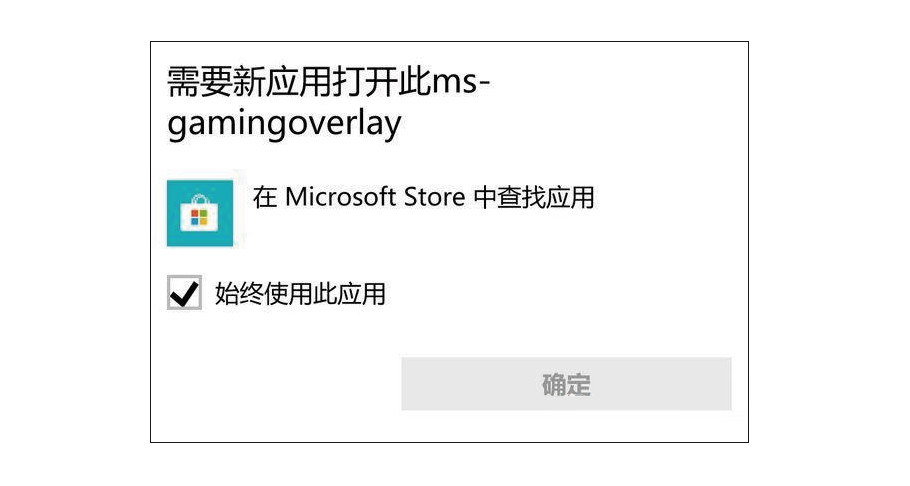
Task: Click the black checkmark in the checkbox
Action: pos(185,293)
